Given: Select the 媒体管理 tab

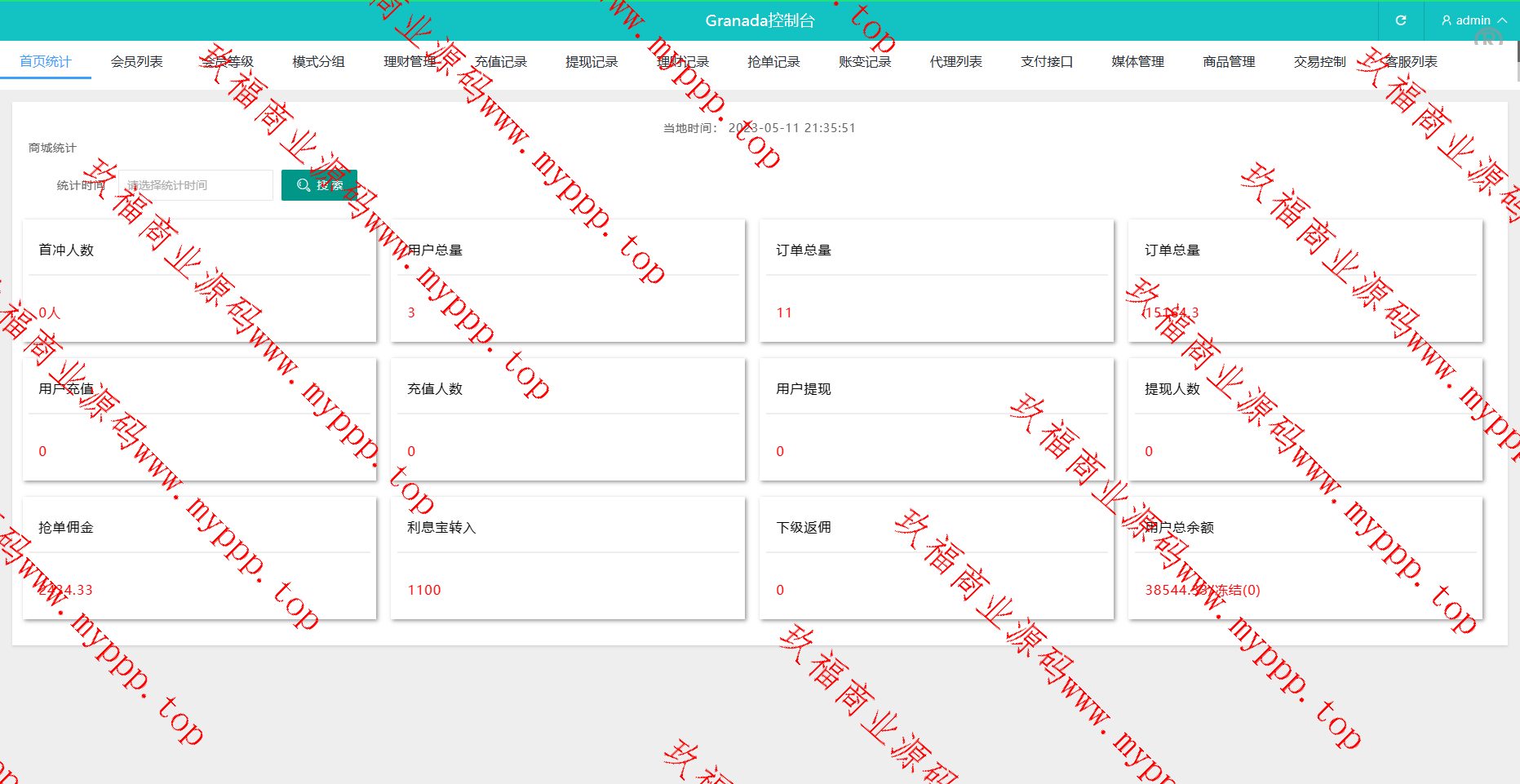Looking at the screenshot, I should point(1138,62).
